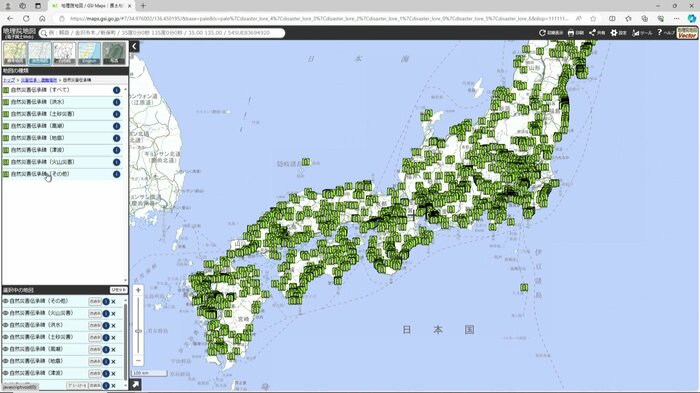Toggle visibility of selected 自然災害伝承碑（高潮）

pyautogui.click(x=6, y=349)
